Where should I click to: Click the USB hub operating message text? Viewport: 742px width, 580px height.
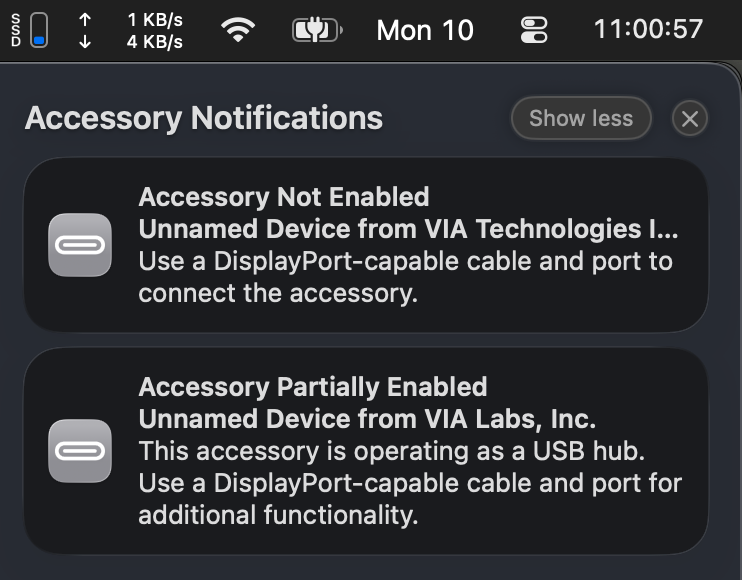392,451
